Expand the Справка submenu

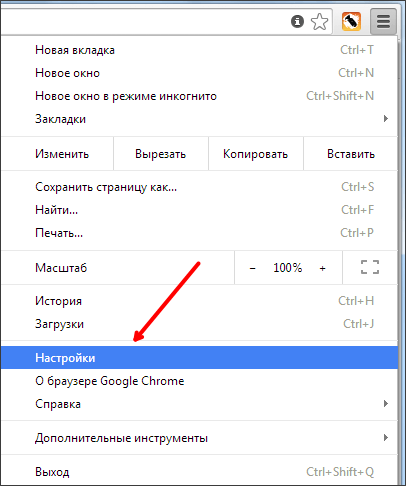pyautogui.click(x=199, y=404)
